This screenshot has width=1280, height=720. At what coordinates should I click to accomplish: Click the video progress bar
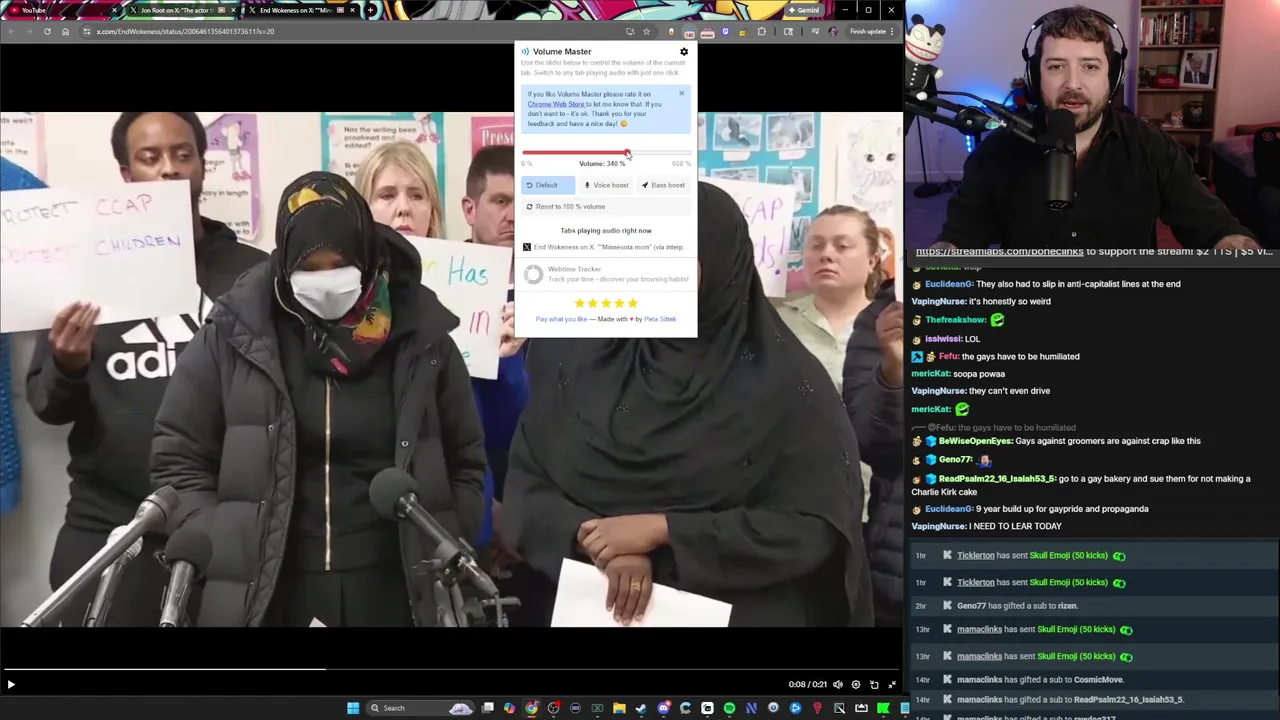click(450, 669)
